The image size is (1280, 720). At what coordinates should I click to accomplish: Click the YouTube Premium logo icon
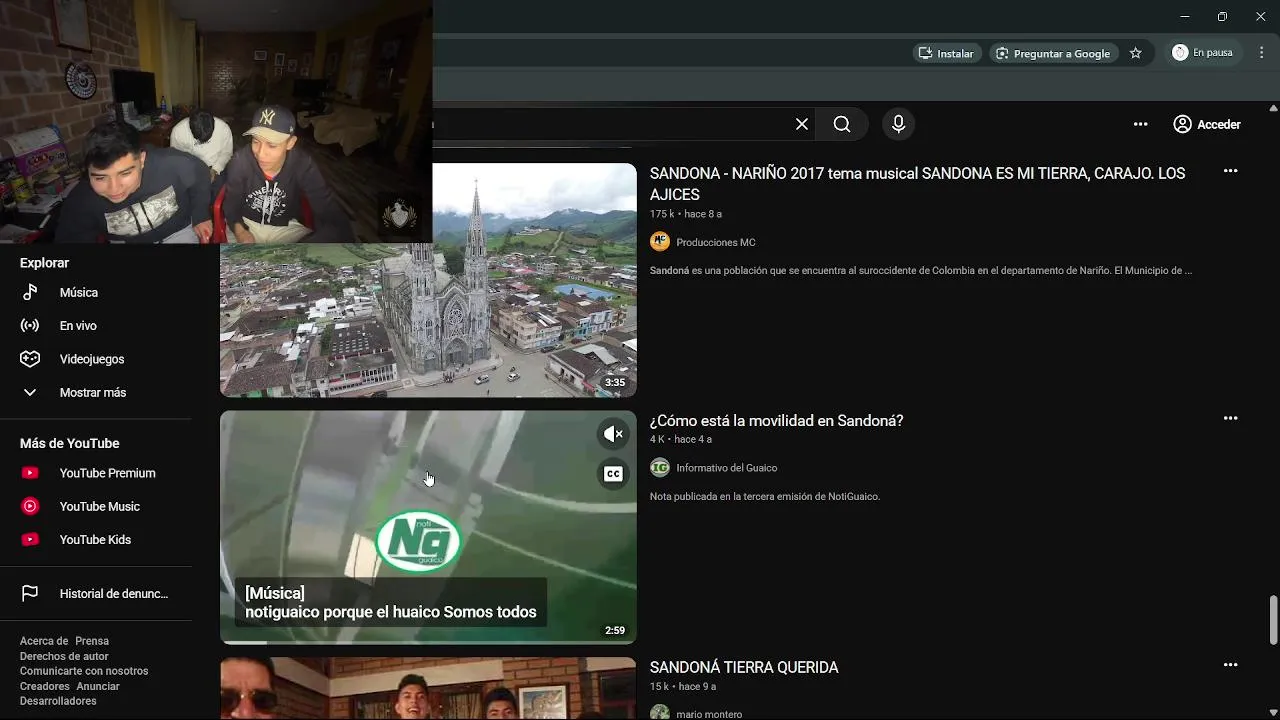pyautogui.click(x=30, y=473)
